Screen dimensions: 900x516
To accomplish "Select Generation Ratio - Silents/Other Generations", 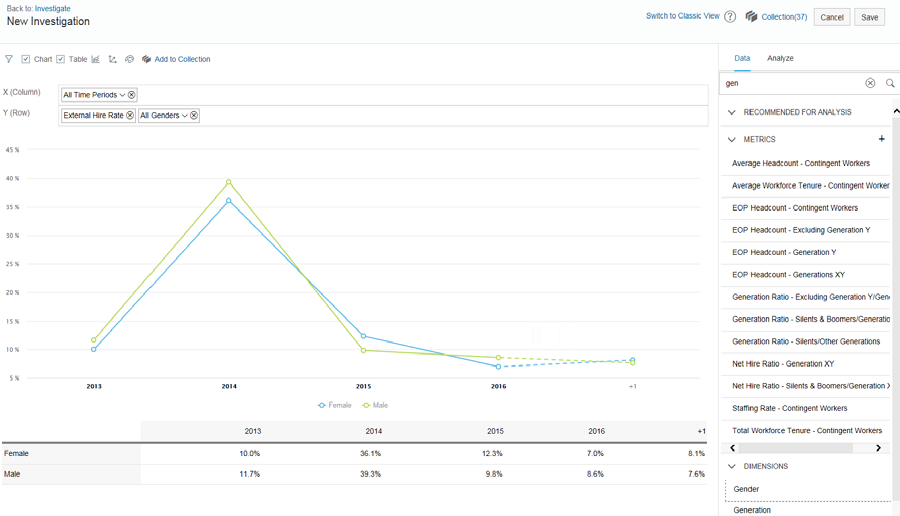I will pyautogui.click(x=805, y=342).
